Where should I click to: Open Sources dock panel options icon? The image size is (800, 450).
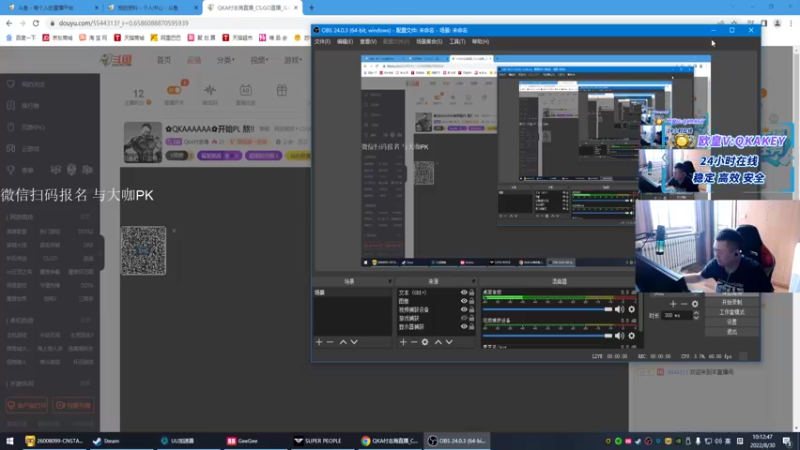tap(473, 282)
